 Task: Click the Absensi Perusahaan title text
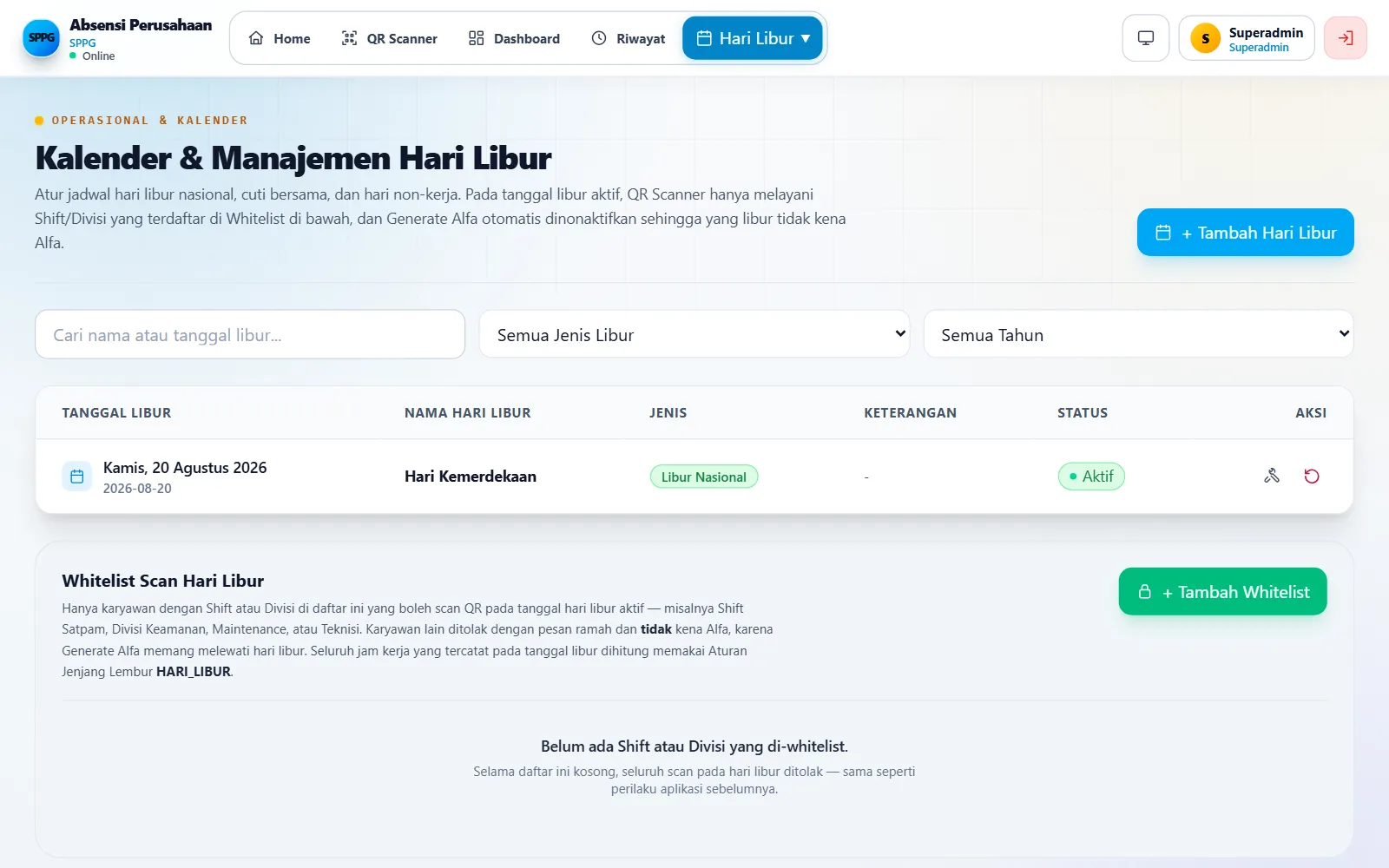pyautogui.click(x=141, y=25)
